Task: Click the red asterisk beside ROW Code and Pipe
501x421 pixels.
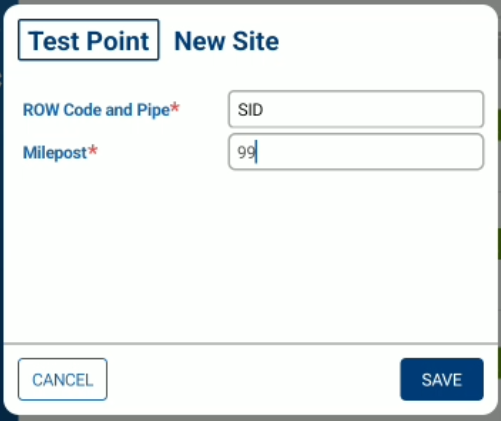Action: [x=175, y=108]
